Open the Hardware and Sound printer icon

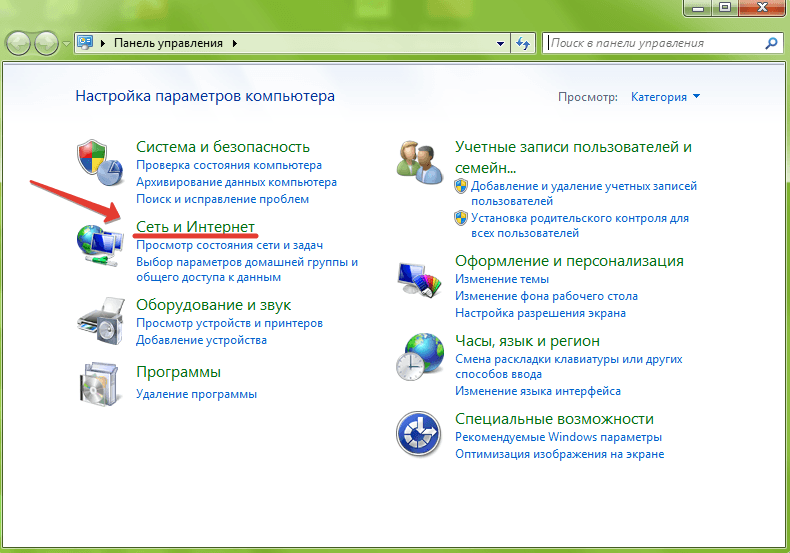pos(101,321)
